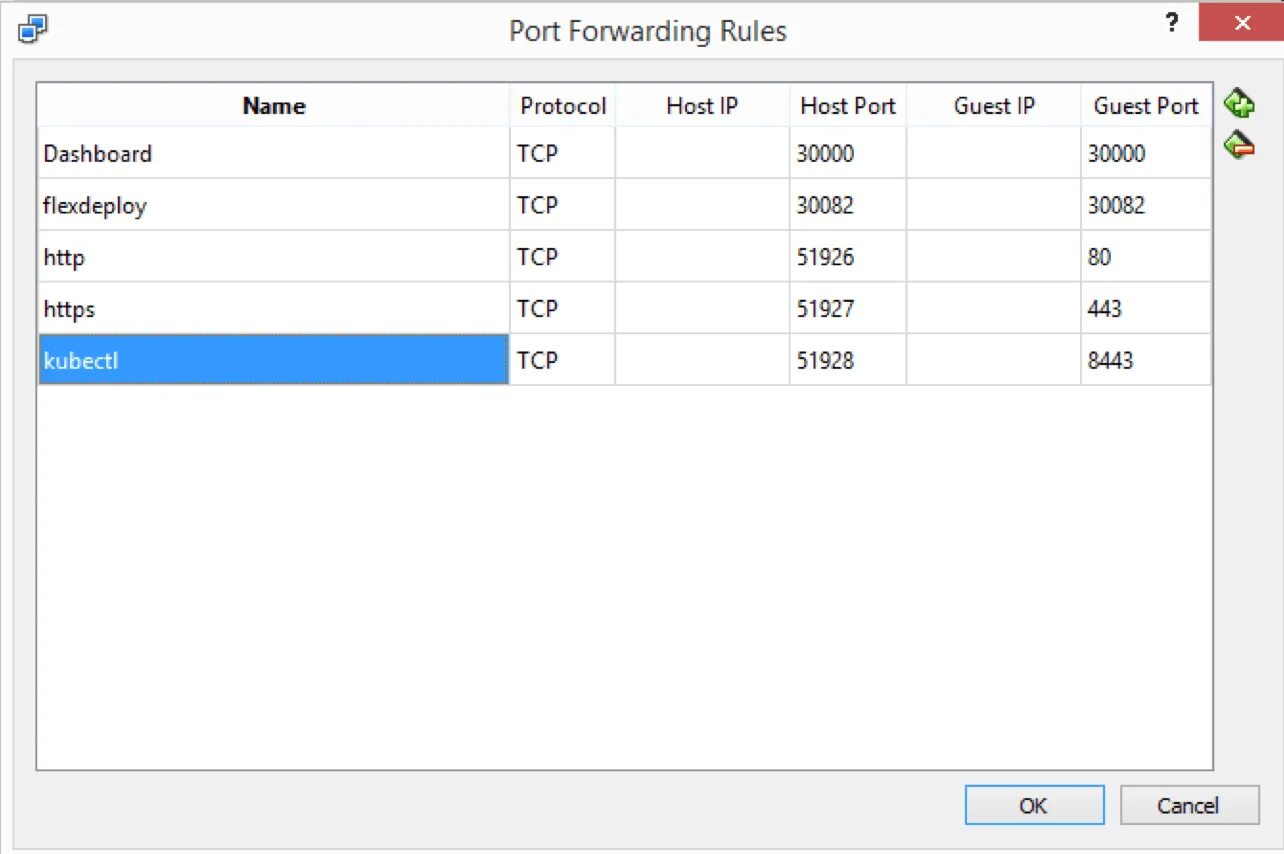Open the Protocol cell of the kubectl rule
This screenshot has height=854, width=1284.
click(x=562, y=360)
